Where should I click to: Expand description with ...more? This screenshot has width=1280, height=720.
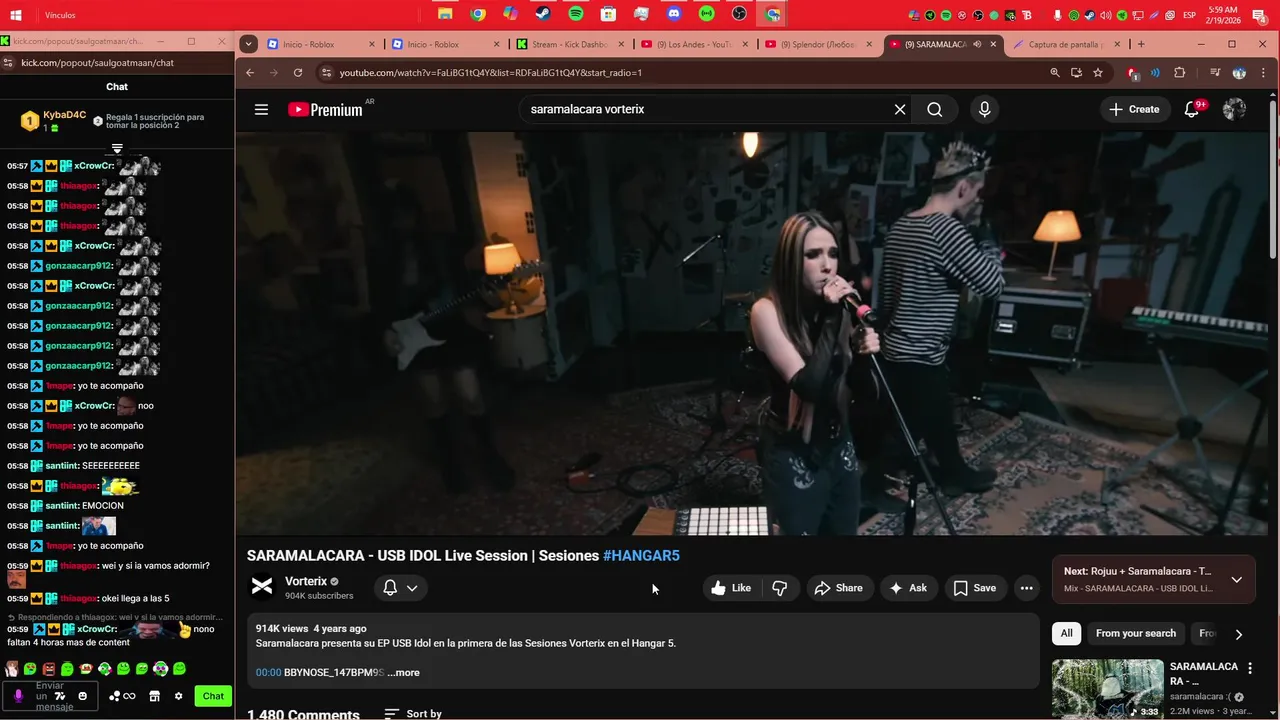pos(403,673)
